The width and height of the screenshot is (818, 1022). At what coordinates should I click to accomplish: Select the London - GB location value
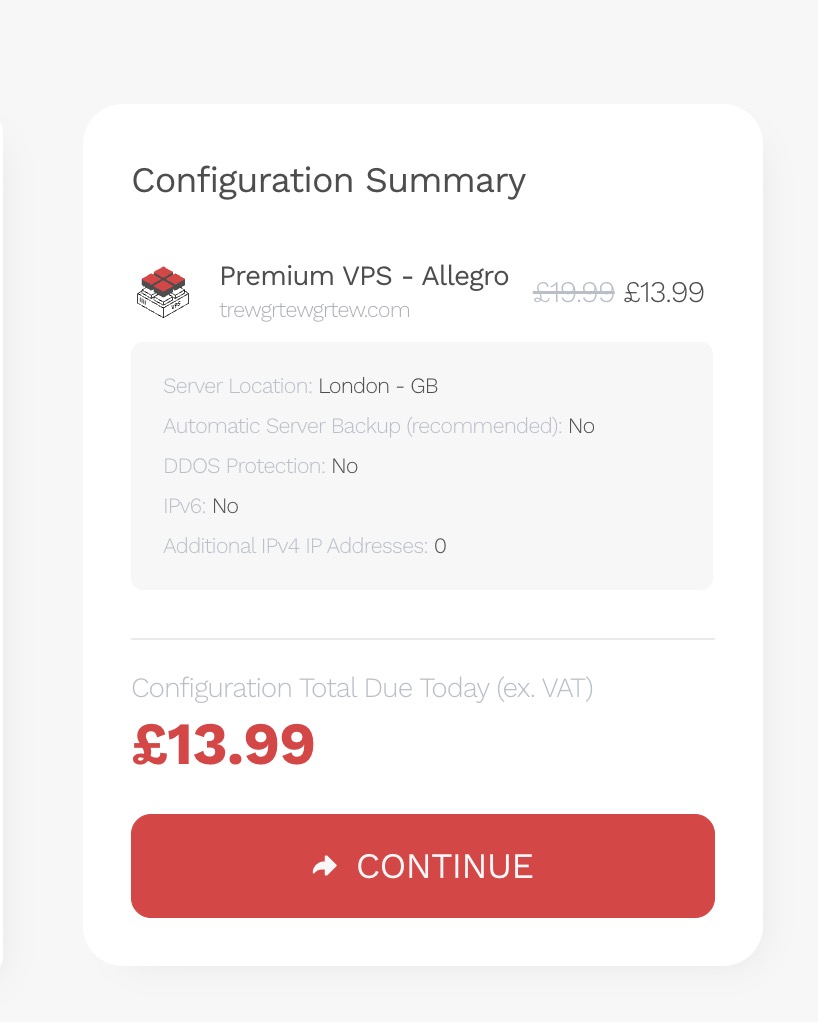[x=378, y=386]
